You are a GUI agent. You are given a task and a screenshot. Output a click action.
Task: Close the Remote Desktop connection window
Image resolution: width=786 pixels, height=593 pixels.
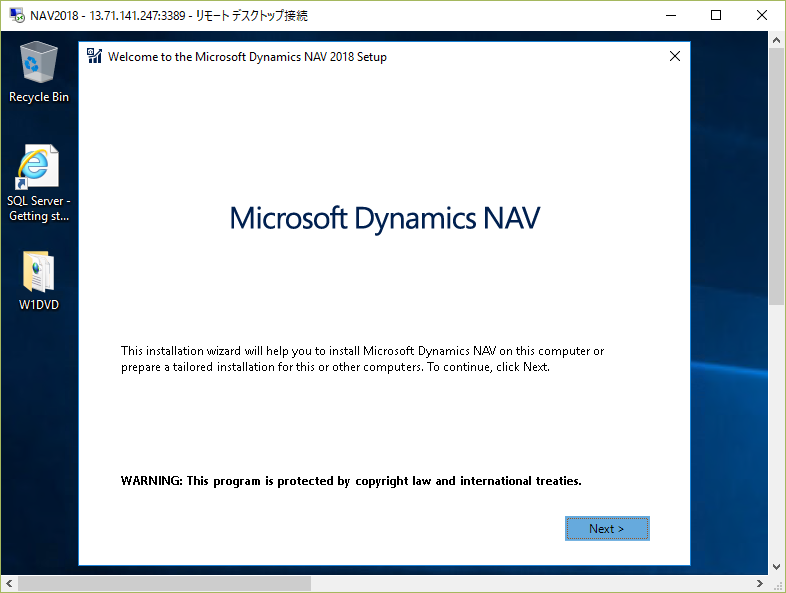(x=761, y=15)
